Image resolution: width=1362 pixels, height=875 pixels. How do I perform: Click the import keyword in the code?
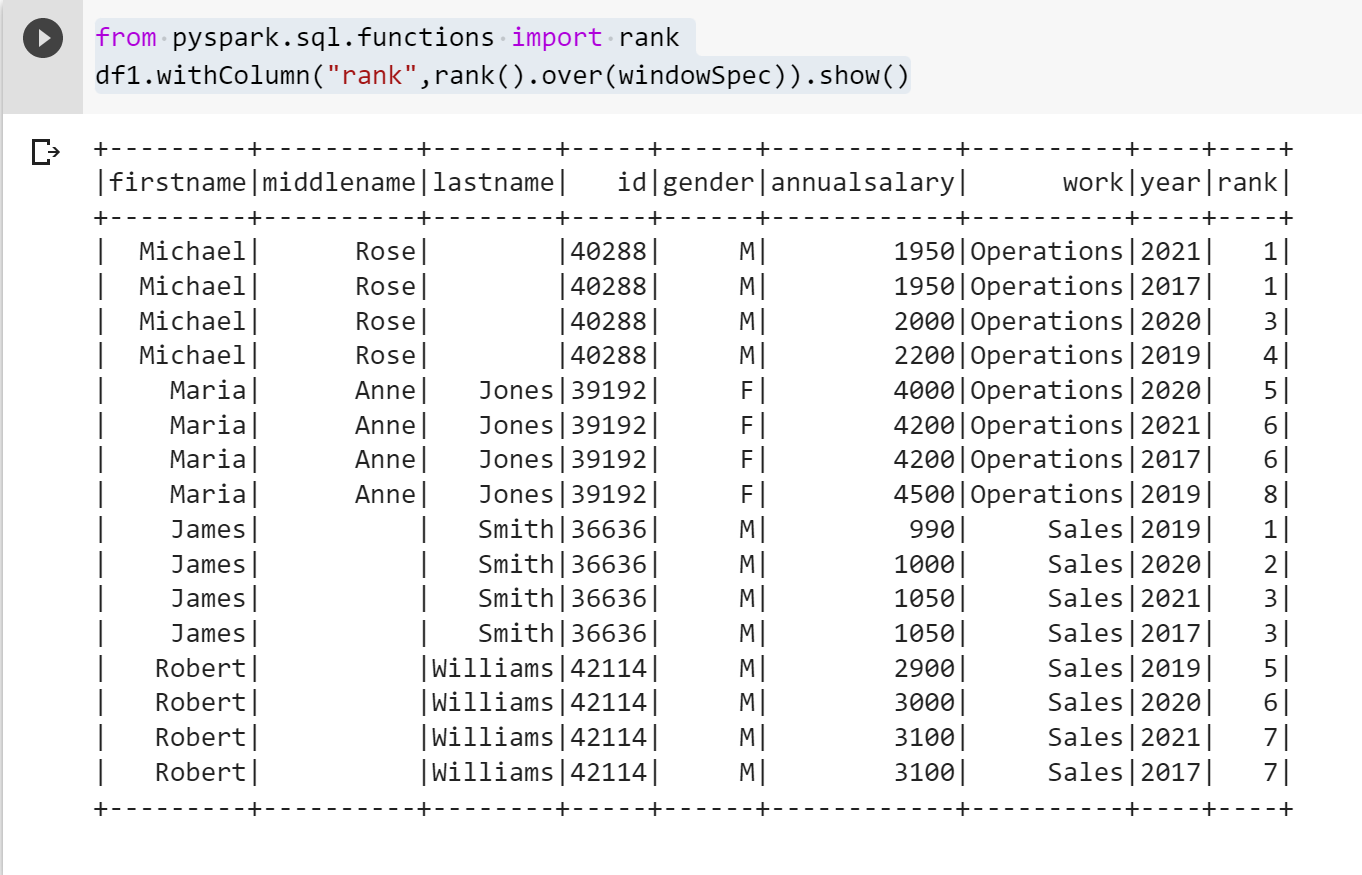[556, 37]
